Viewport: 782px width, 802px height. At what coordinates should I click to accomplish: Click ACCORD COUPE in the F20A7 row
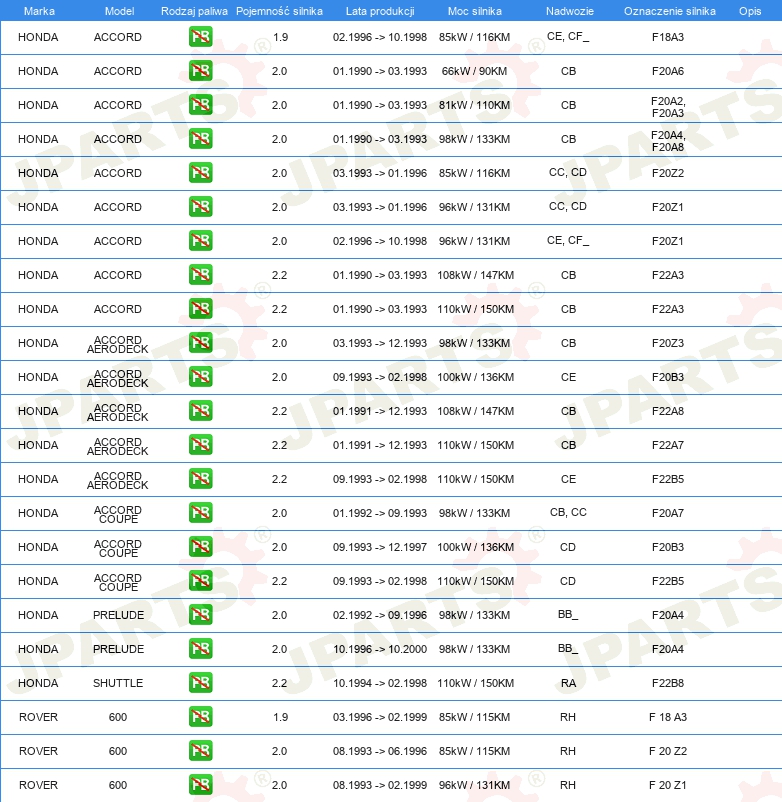point(118,514)
